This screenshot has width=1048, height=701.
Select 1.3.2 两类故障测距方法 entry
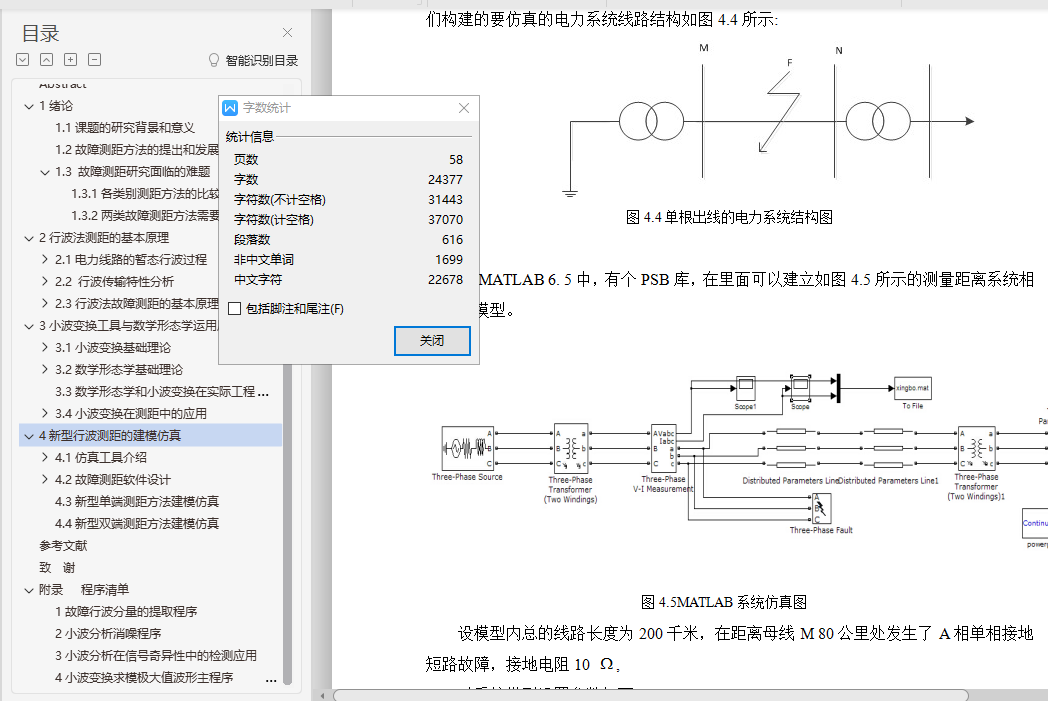(x=144, y=216)
